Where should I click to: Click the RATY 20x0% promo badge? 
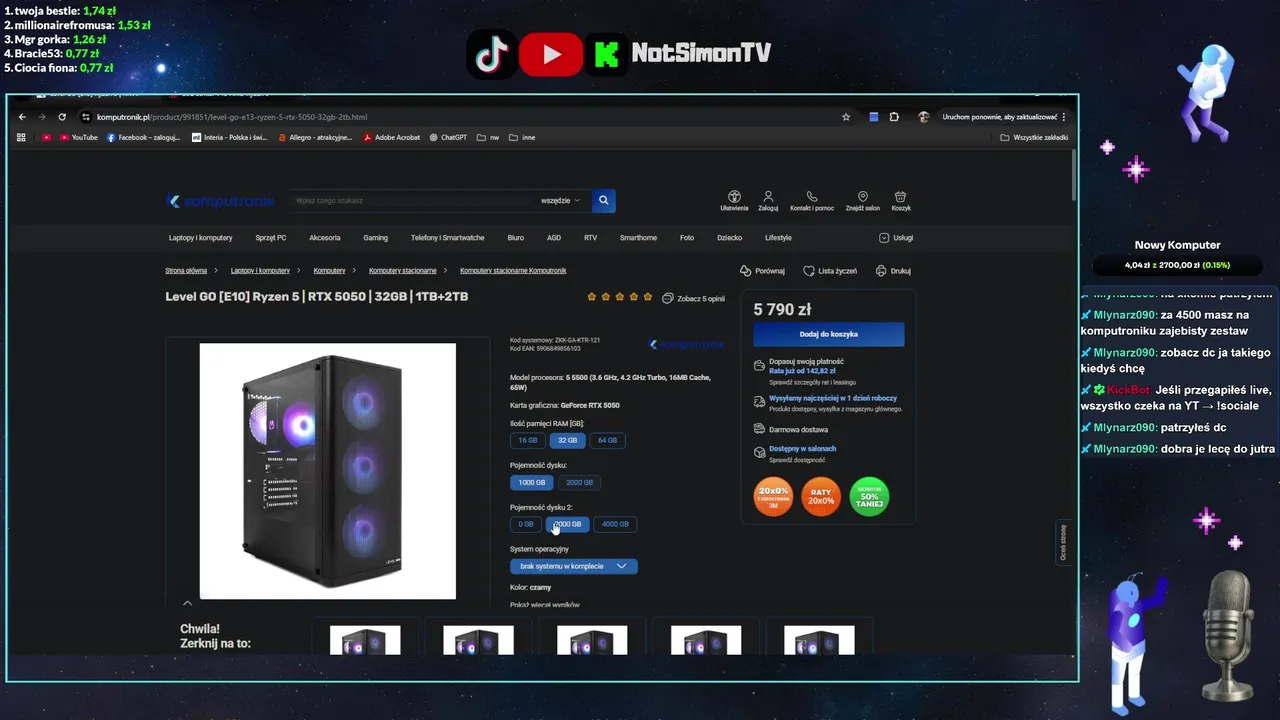tap(821, 496)
